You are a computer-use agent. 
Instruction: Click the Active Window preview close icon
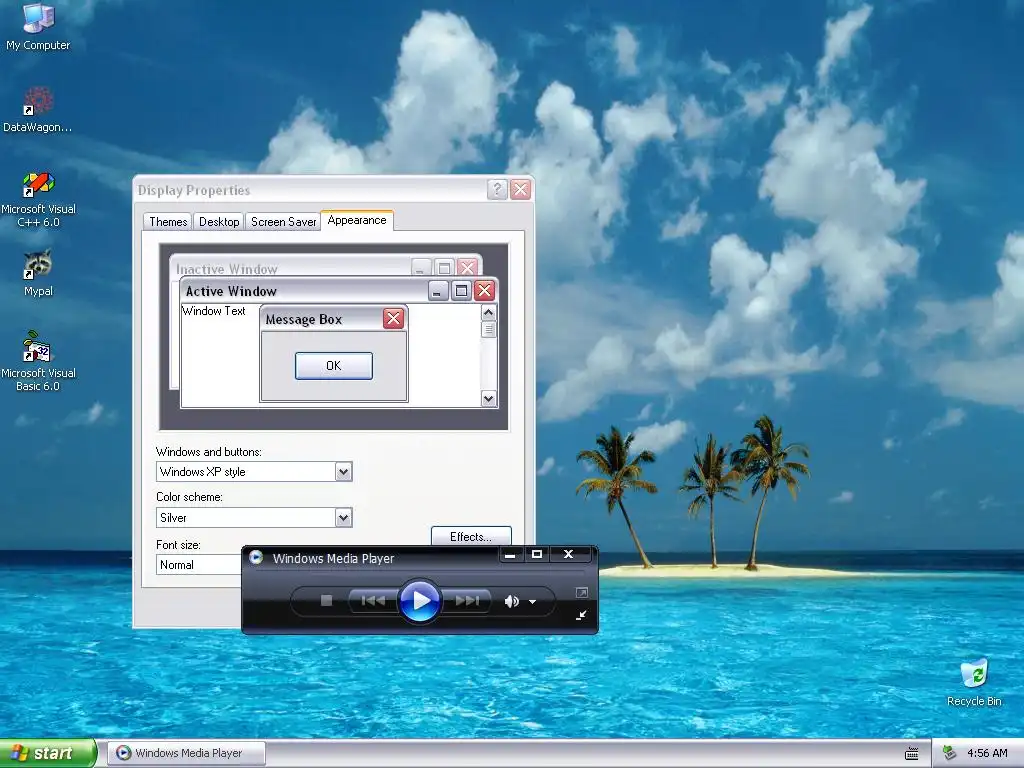point(484,291)
